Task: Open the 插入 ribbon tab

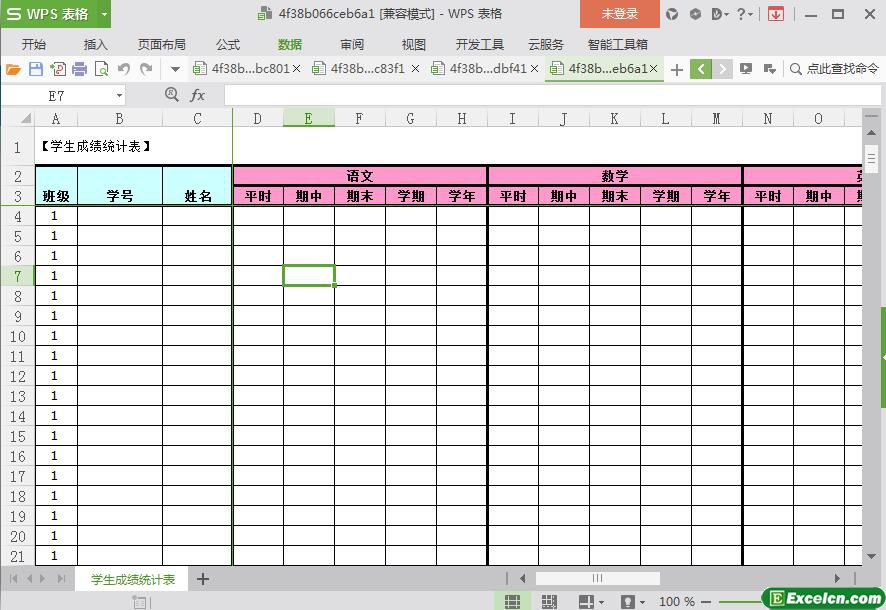Action: pyautogui.click(x=95, y=44)
